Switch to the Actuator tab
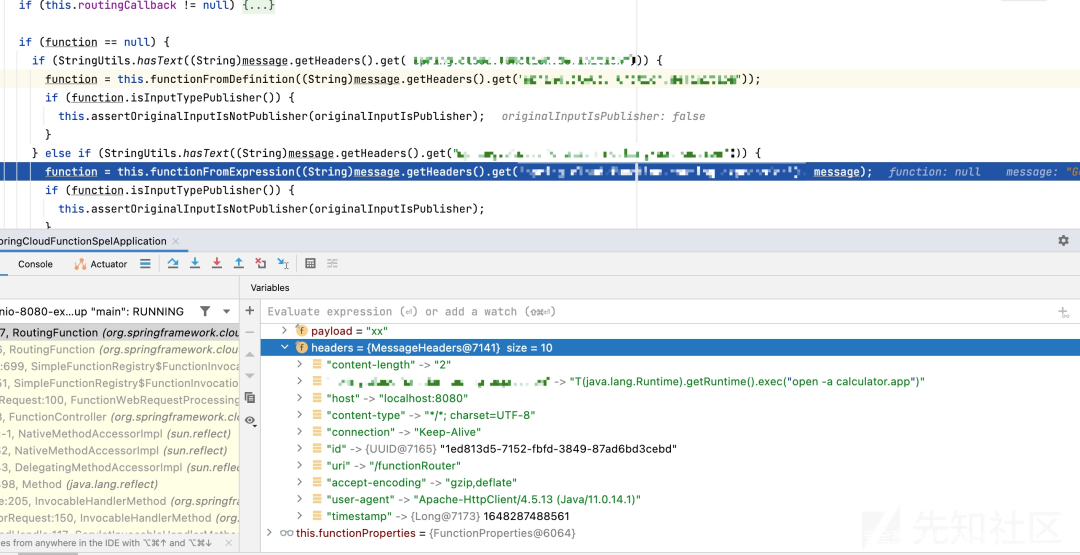Viewport: 1080px width, 555px height. pyautogui.click(x=102, y=264)
